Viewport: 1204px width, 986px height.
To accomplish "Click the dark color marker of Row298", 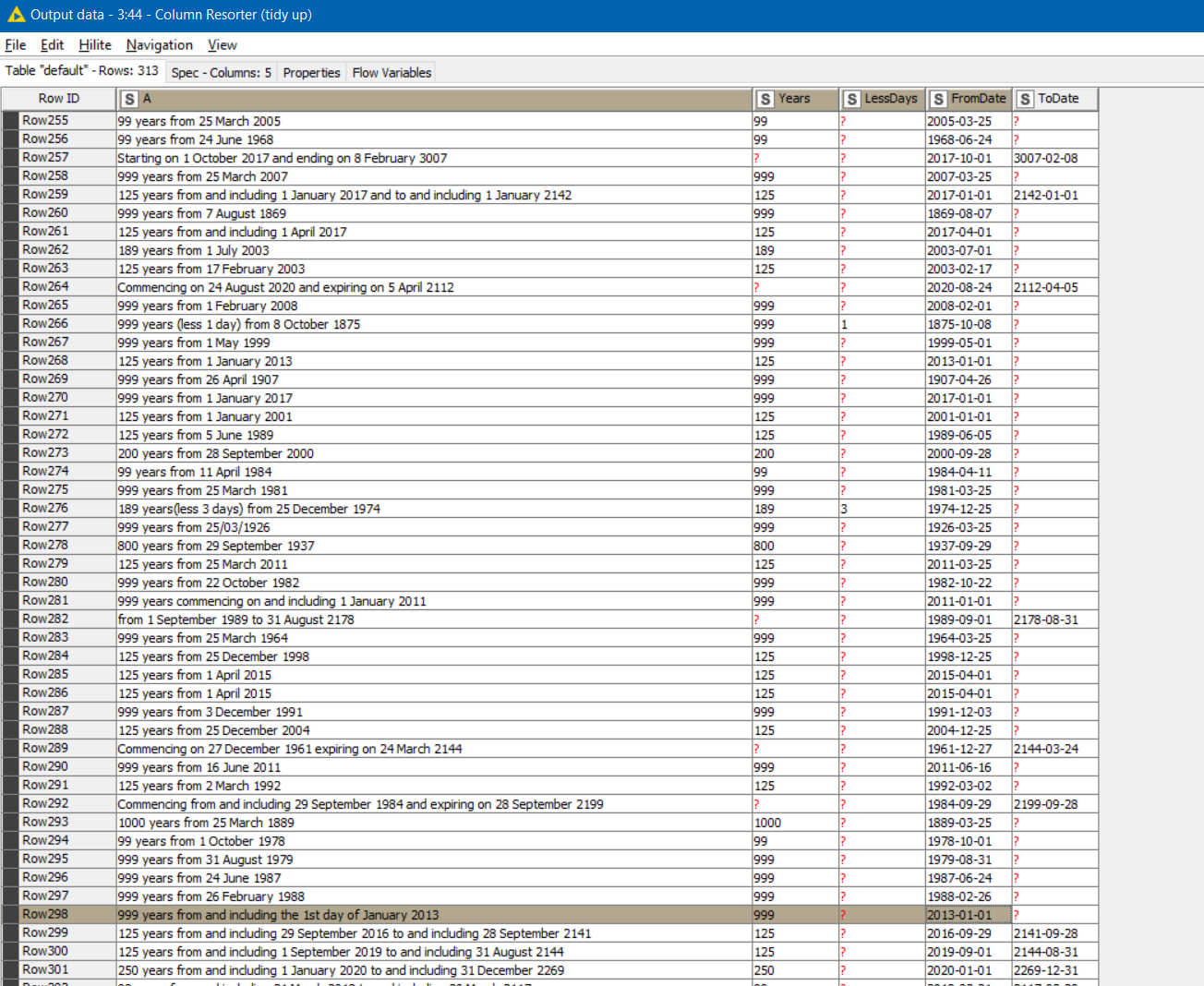I will pos(11,915).
